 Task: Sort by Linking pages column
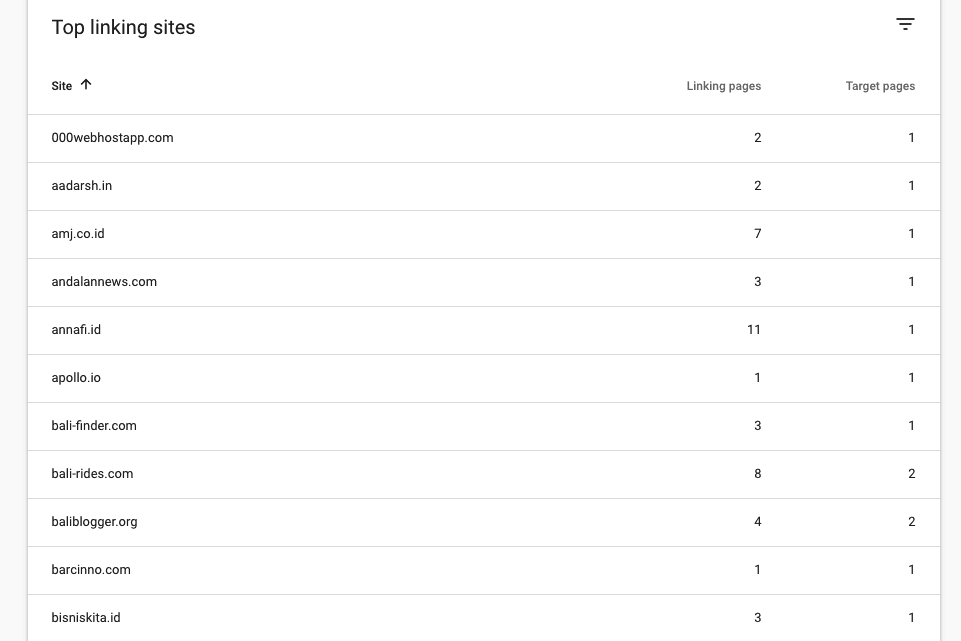tap(723, 86)
